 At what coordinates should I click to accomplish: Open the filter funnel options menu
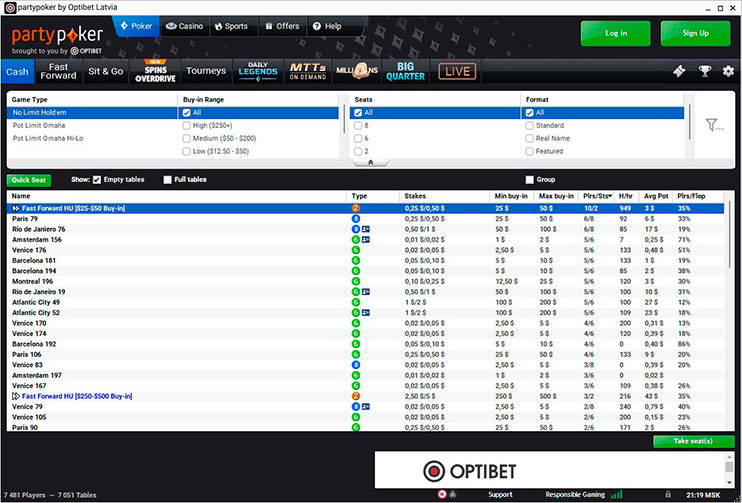click(x=713, y=125)
